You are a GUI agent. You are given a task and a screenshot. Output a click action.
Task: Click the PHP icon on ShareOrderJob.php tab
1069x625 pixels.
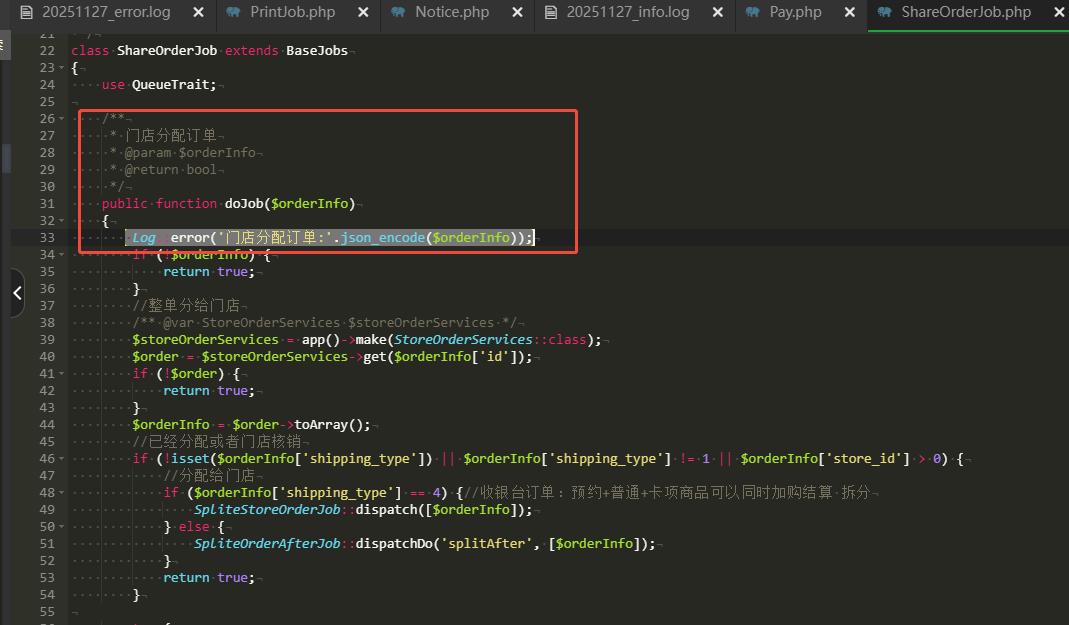tap(883, 13)
